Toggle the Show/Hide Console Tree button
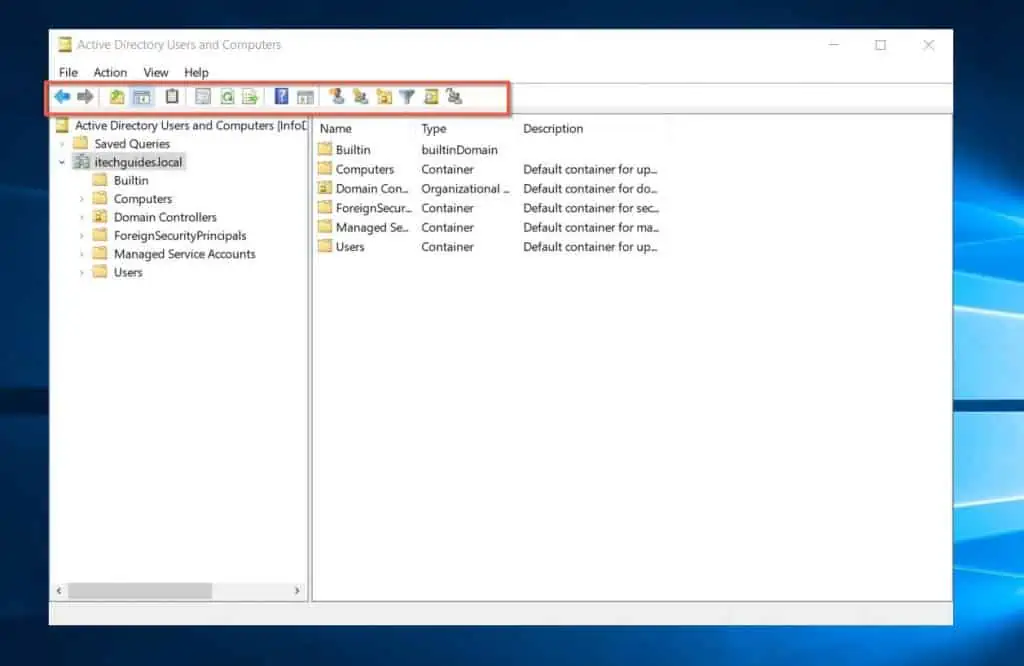 142,97
